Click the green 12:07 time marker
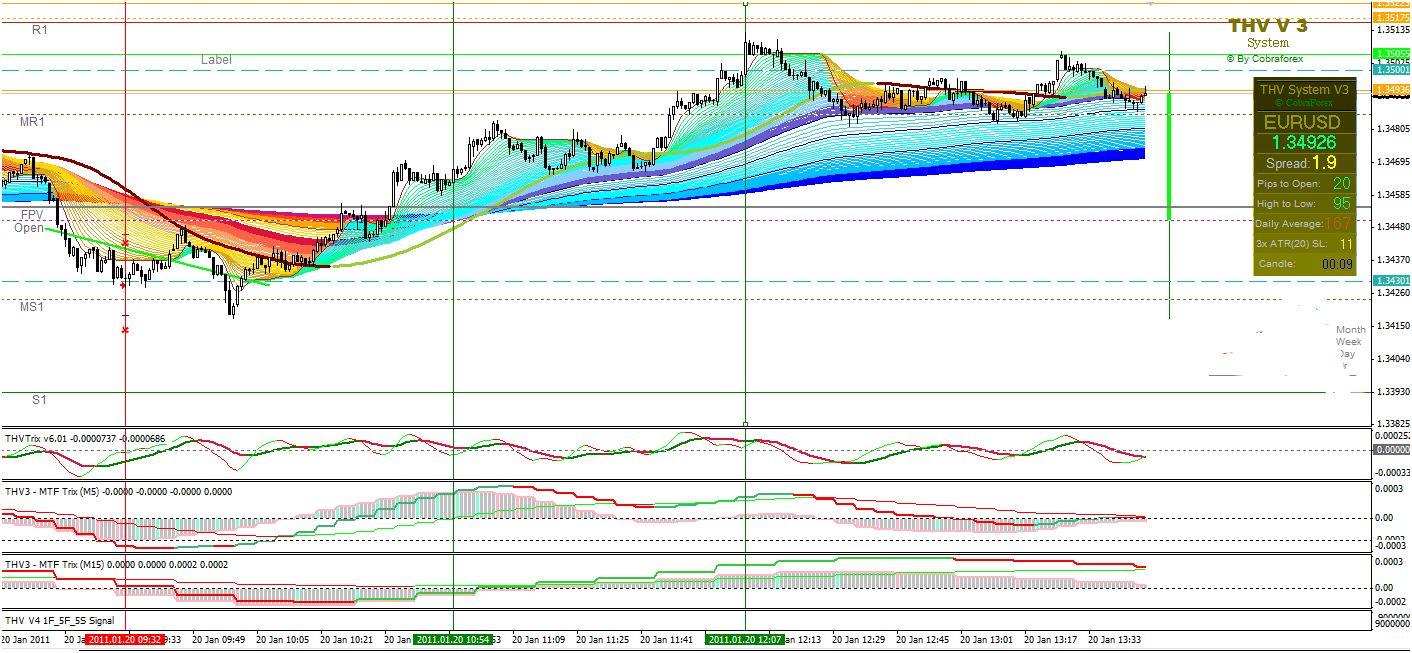The height and width of the screenshot is (653, 1412). pyautogui.click(x=744, y=639)
